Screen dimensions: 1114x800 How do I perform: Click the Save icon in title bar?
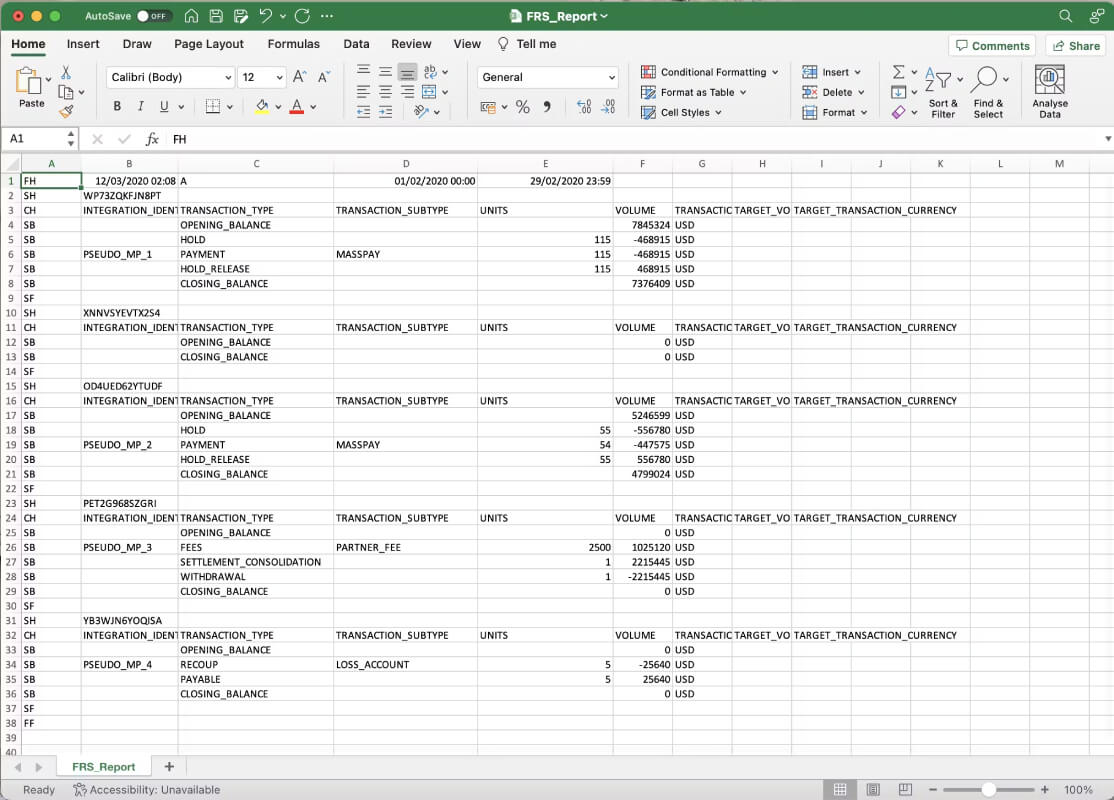[216, 16]
